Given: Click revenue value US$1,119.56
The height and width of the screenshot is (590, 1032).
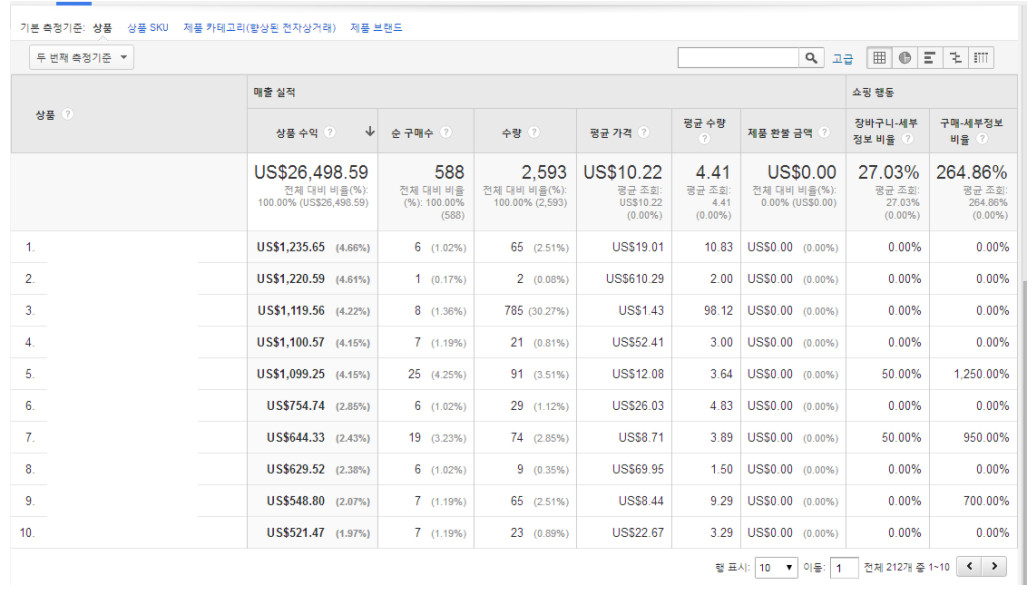Looking at the screenshot, I should (290, 310).
